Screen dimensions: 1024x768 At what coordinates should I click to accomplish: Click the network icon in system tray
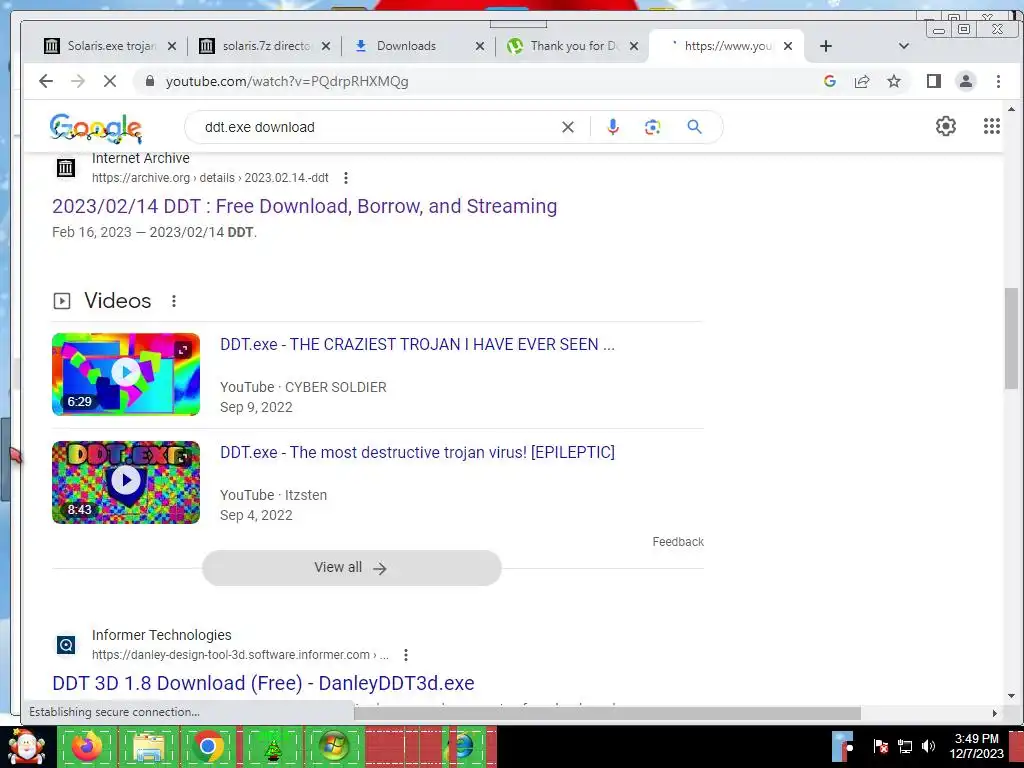coord(905,746)
